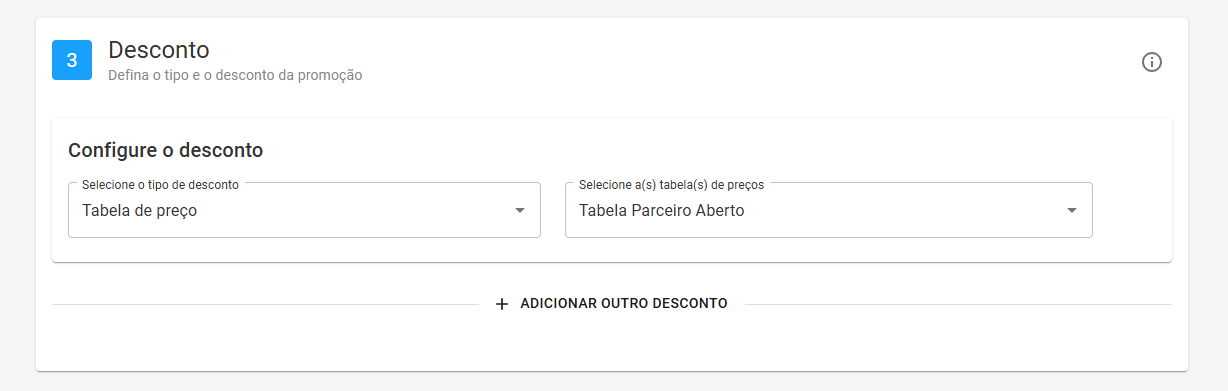1228x391 pixels.
Task: Expand the price tables dropdown arrow
Action: (1072, 211)
